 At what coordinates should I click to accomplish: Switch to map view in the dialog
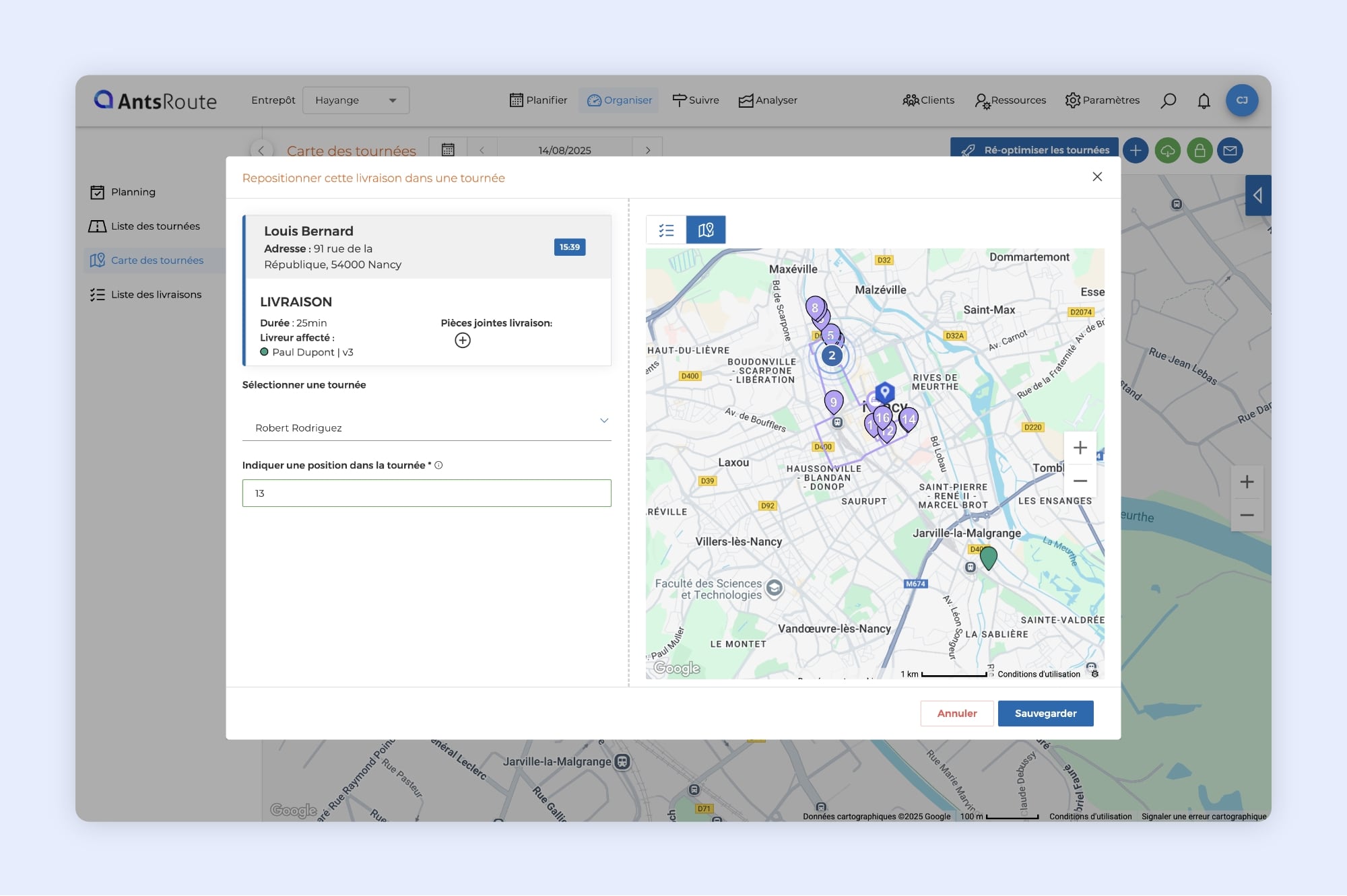[705, 230]
